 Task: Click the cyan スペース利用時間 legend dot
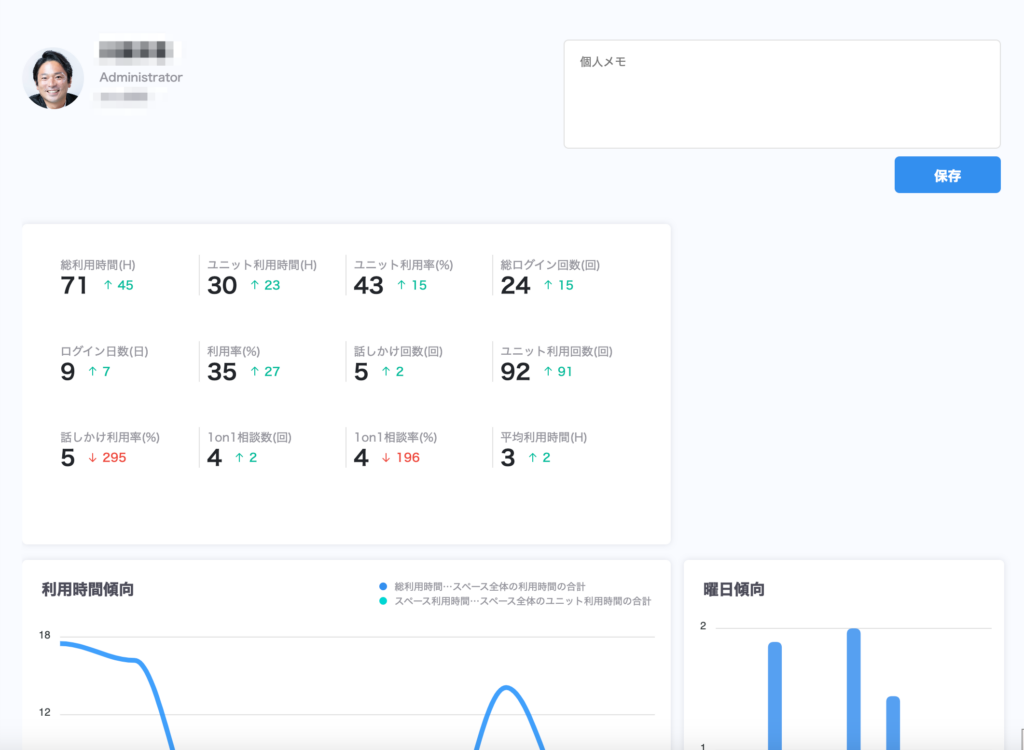[383, 601]
